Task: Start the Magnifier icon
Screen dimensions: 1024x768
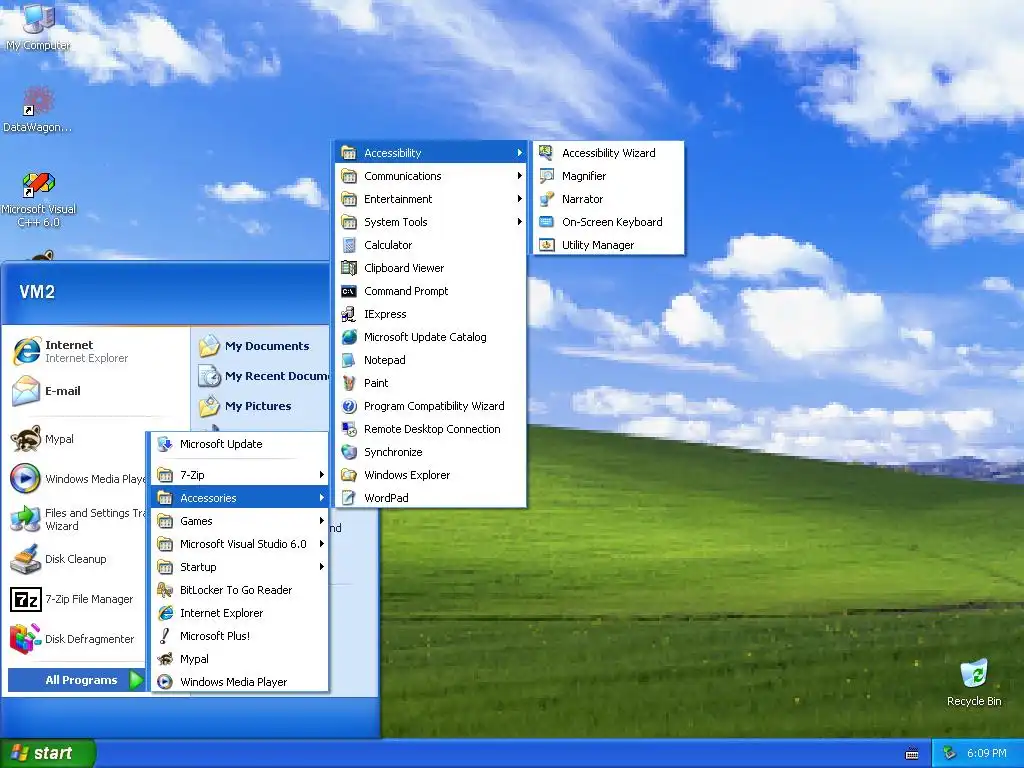Action: (x=547, y=176)
